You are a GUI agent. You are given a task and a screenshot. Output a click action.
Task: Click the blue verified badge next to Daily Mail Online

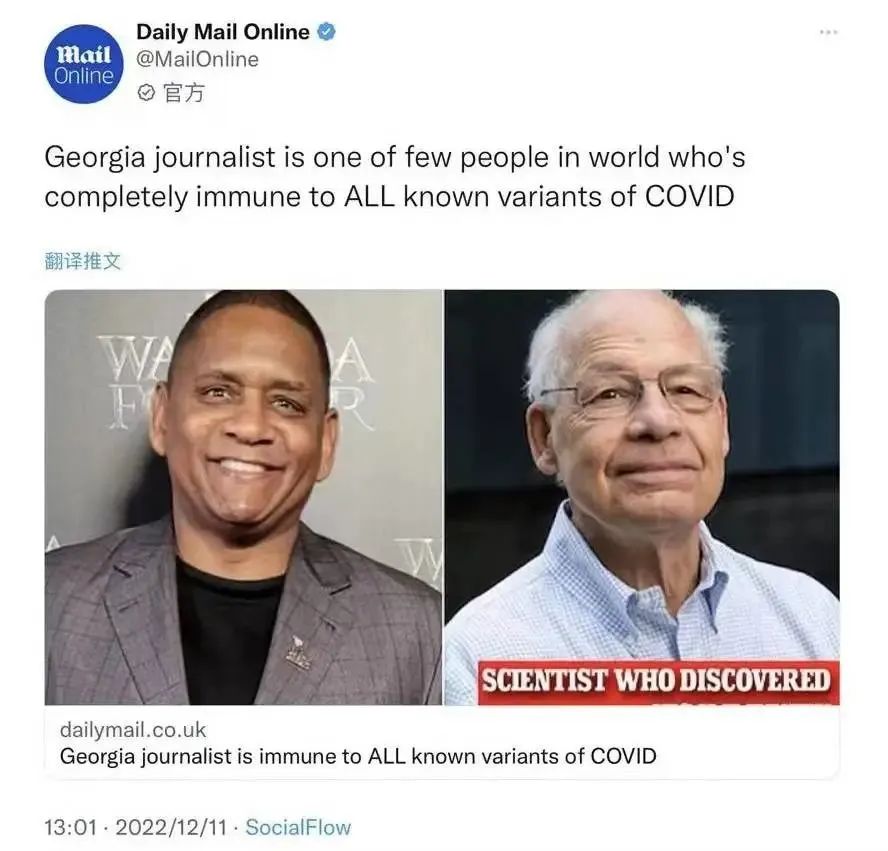(327, 32)
